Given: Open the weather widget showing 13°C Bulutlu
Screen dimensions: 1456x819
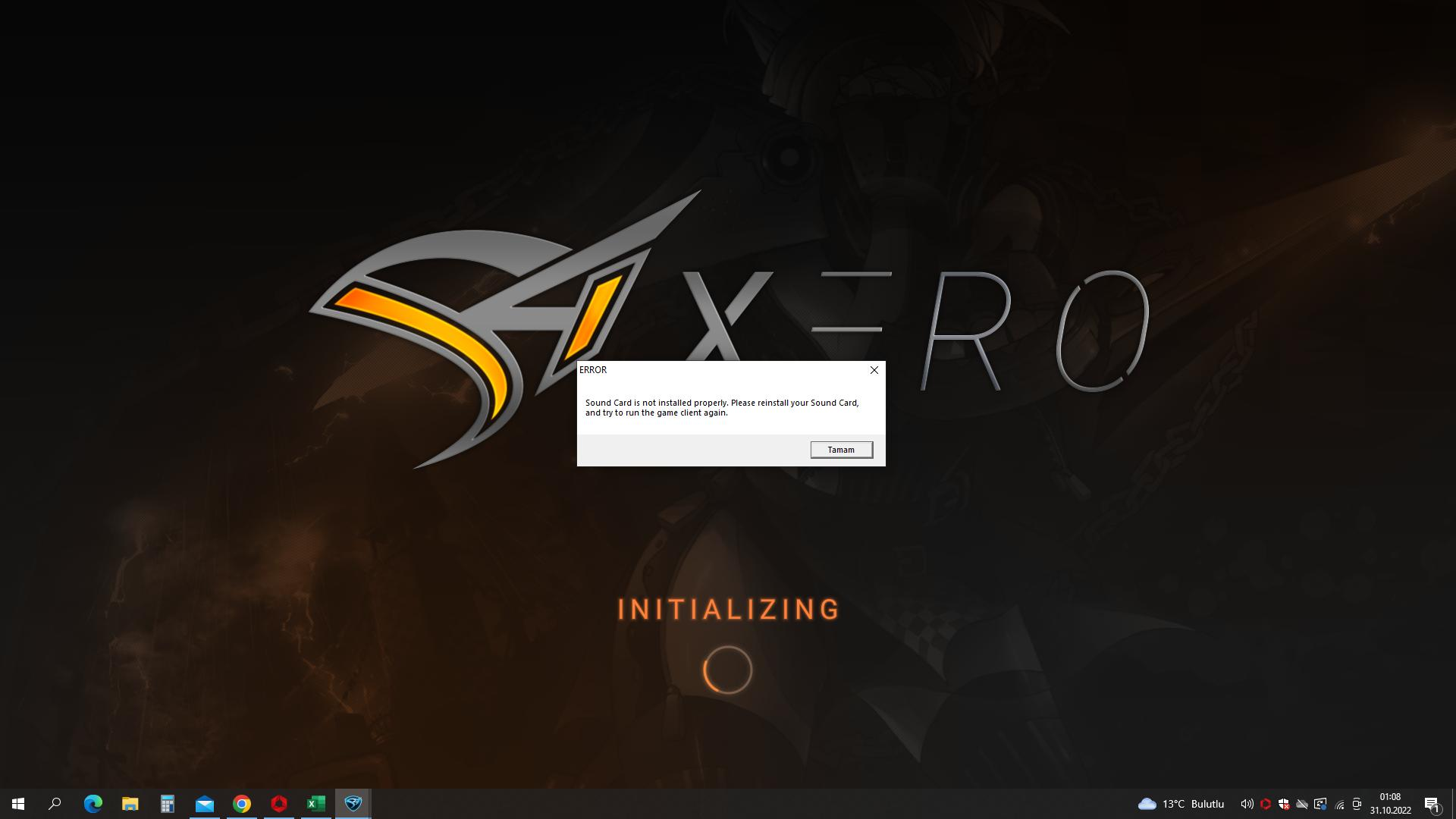Looking at the screenshot, I should coord(1181,804).
